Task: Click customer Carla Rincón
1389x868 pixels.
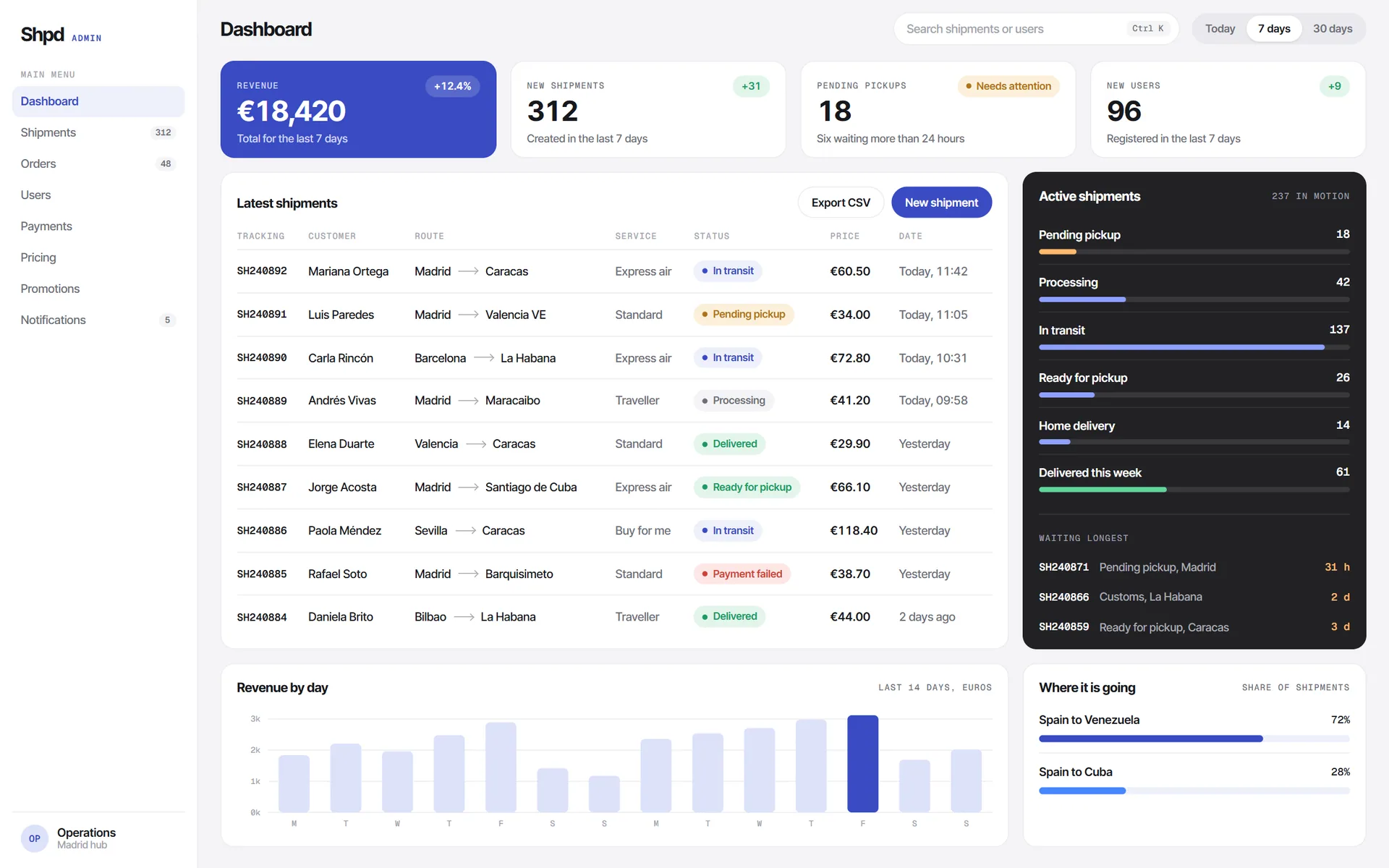Action: pyautogui.click(x=341, y=358)
